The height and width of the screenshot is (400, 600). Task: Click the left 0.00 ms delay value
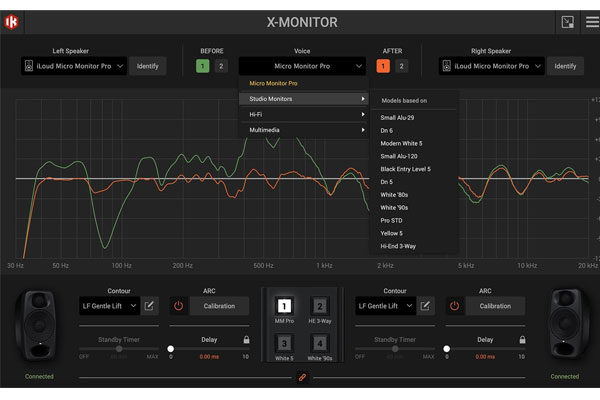(209, 357)
